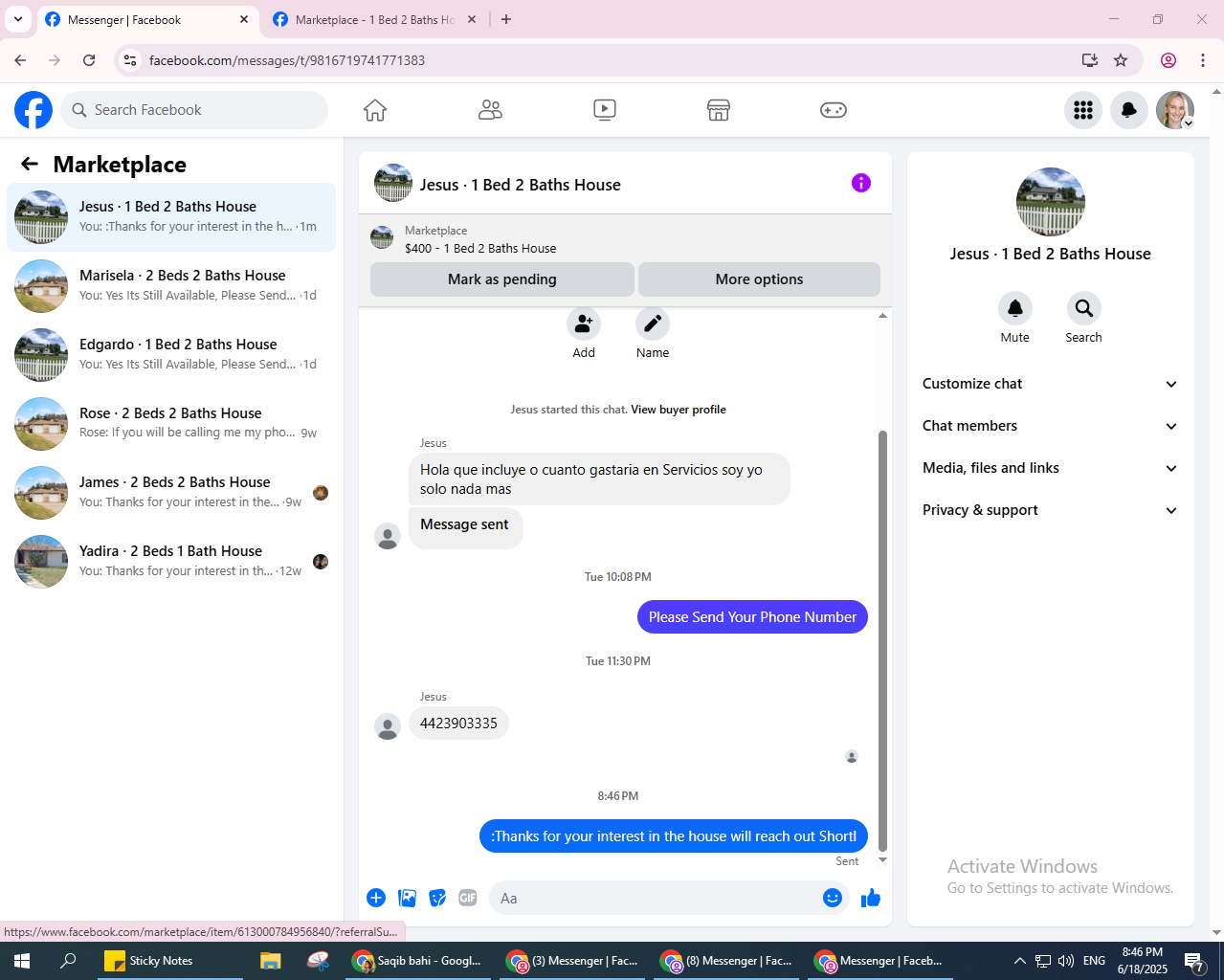Open Windows notification center icon
This screenshot has width=1224, height=980.
pos(1194,961)
